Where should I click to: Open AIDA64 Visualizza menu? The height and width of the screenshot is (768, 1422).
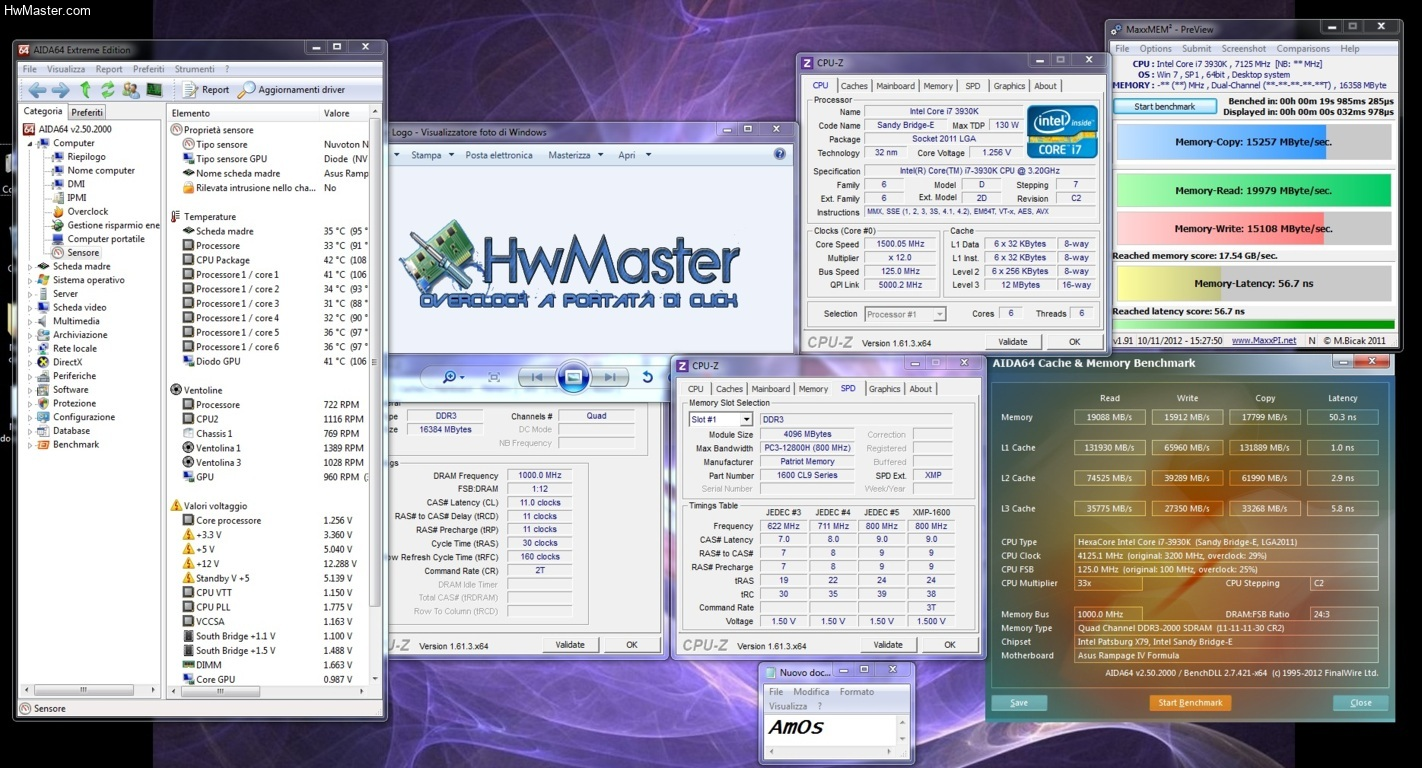(x=66, y=69)
